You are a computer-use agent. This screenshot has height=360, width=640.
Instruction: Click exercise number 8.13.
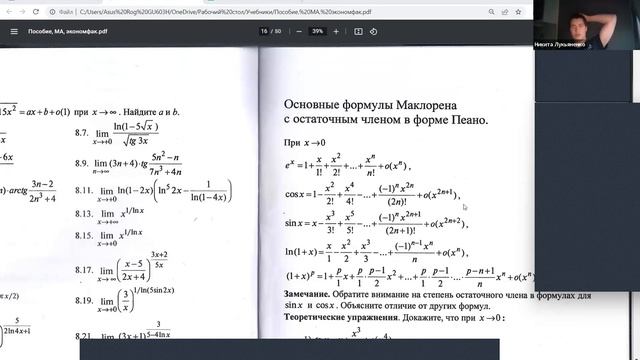tap(84, 213)
